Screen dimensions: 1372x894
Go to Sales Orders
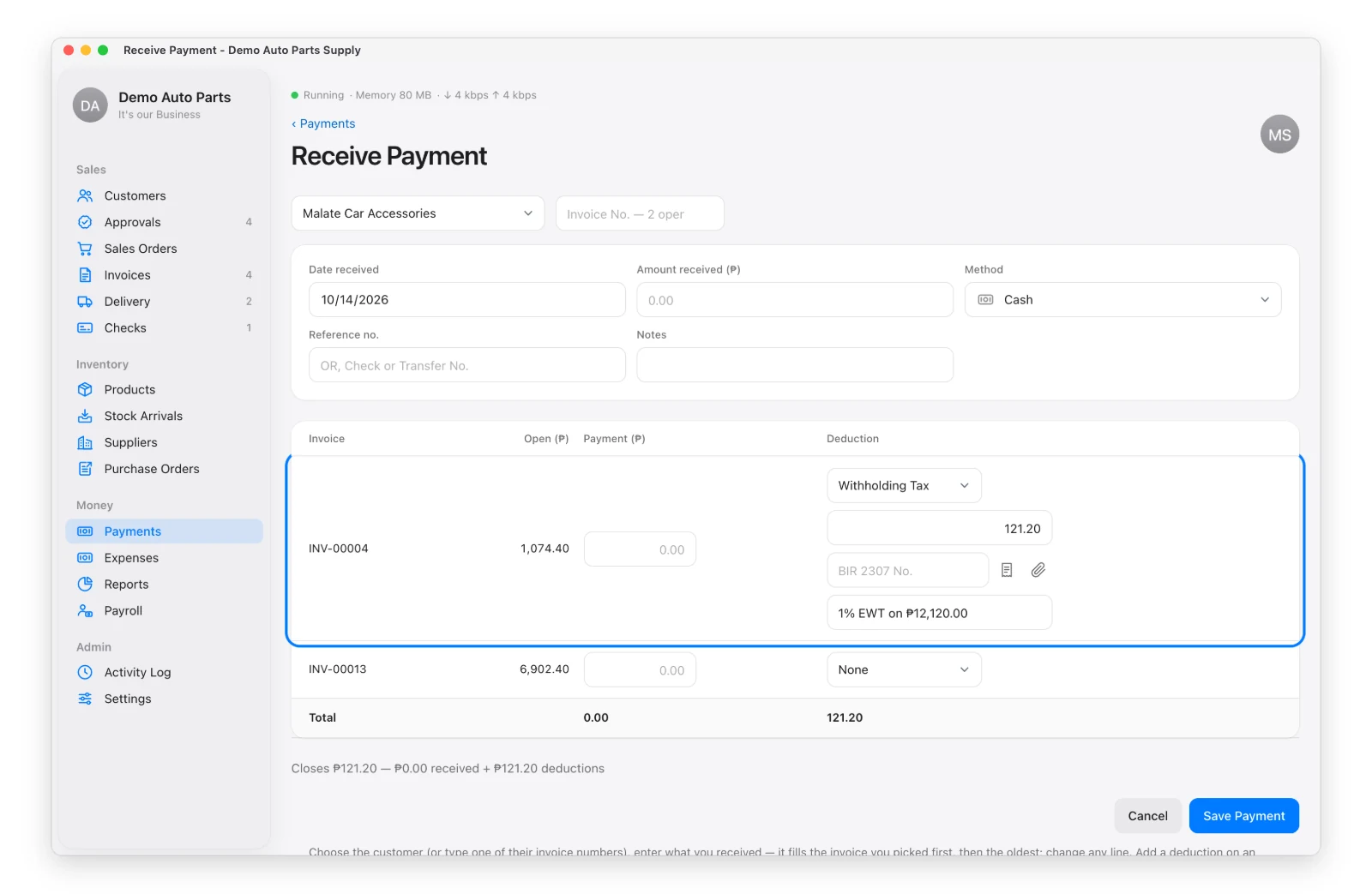164,249
